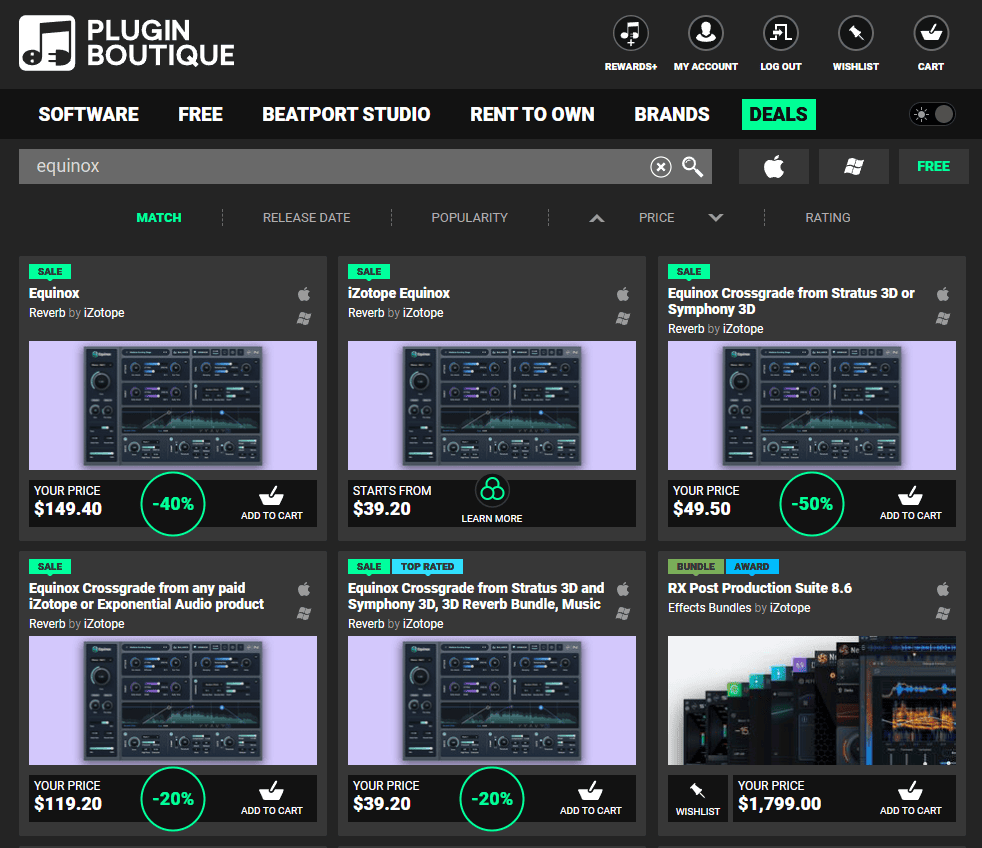This screenshot has height=848, width=982.
Task: Click Apple icon on Top Rated crossgrade card
Action: (623, 589)
